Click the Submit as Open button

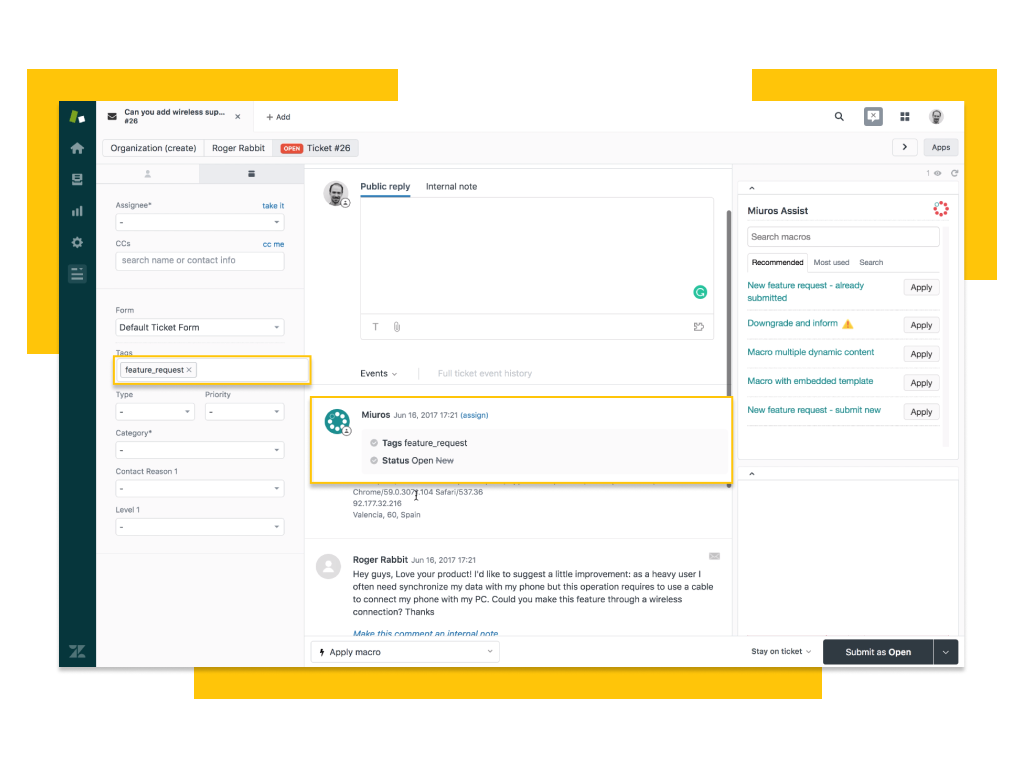tap(877, 652)
